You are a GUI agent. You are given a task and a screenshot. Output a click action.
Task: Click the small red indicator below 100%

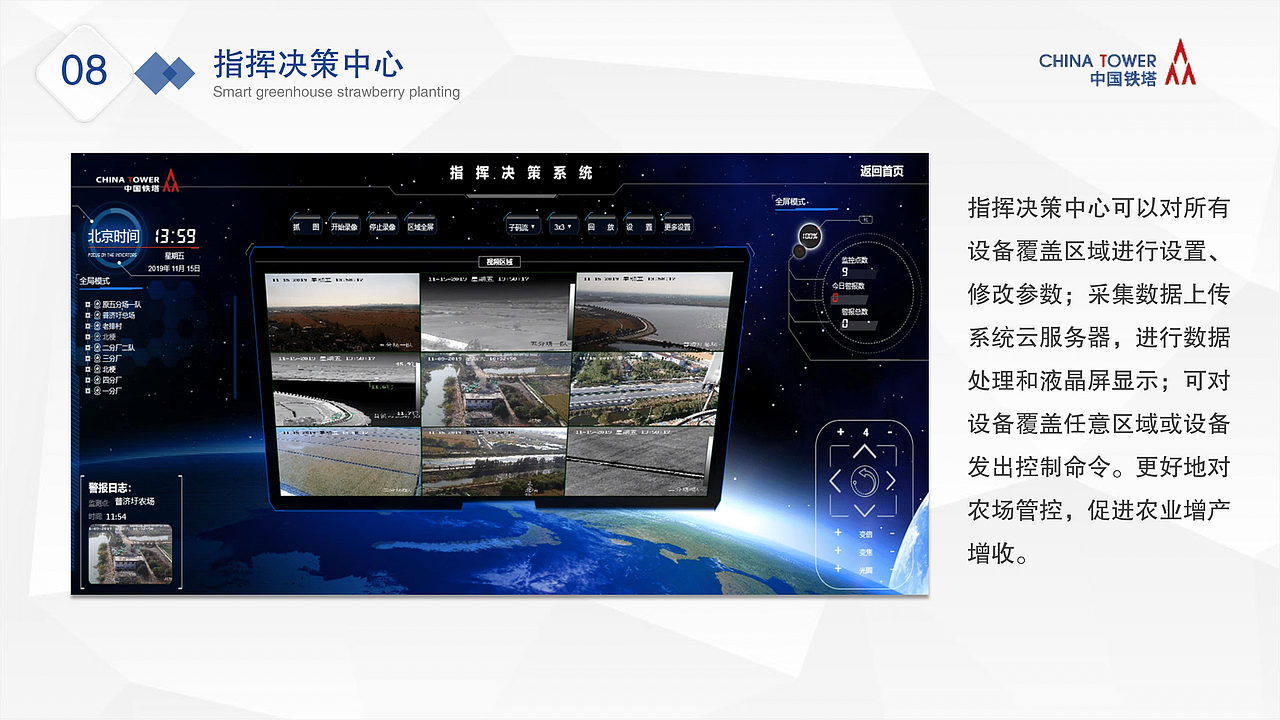(800, 251)
